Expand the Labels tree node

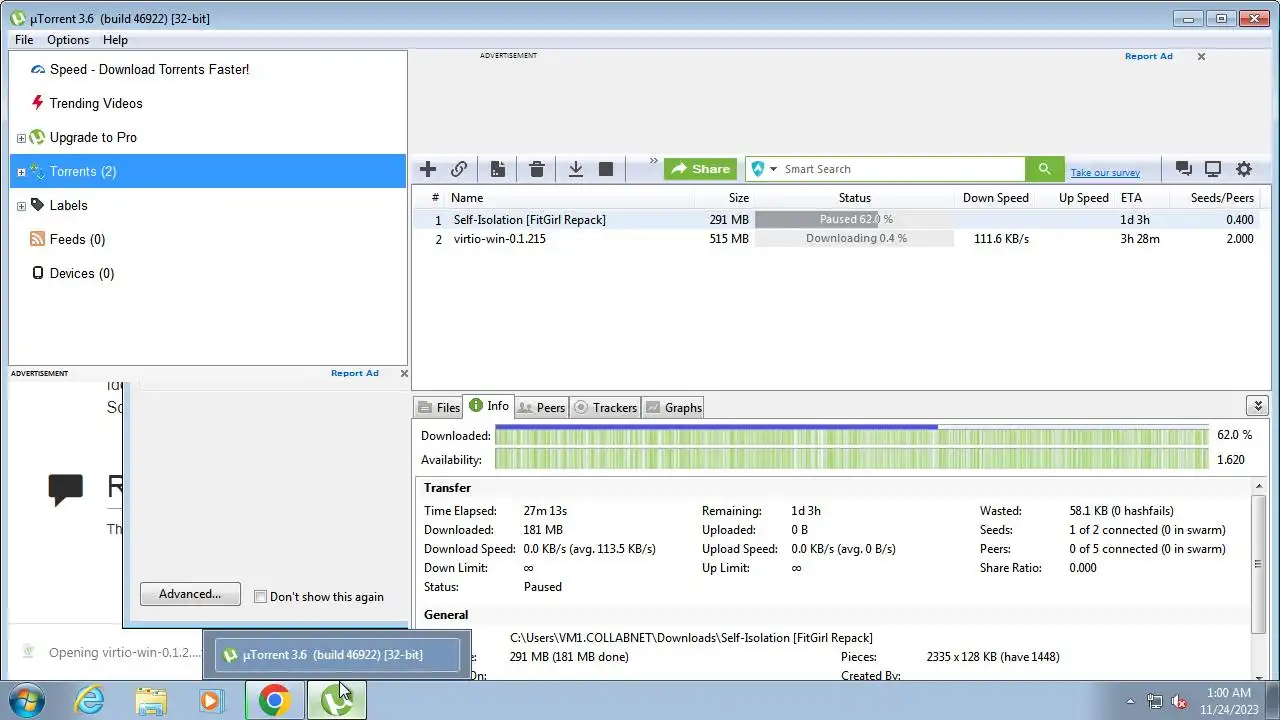click(21, 206)
